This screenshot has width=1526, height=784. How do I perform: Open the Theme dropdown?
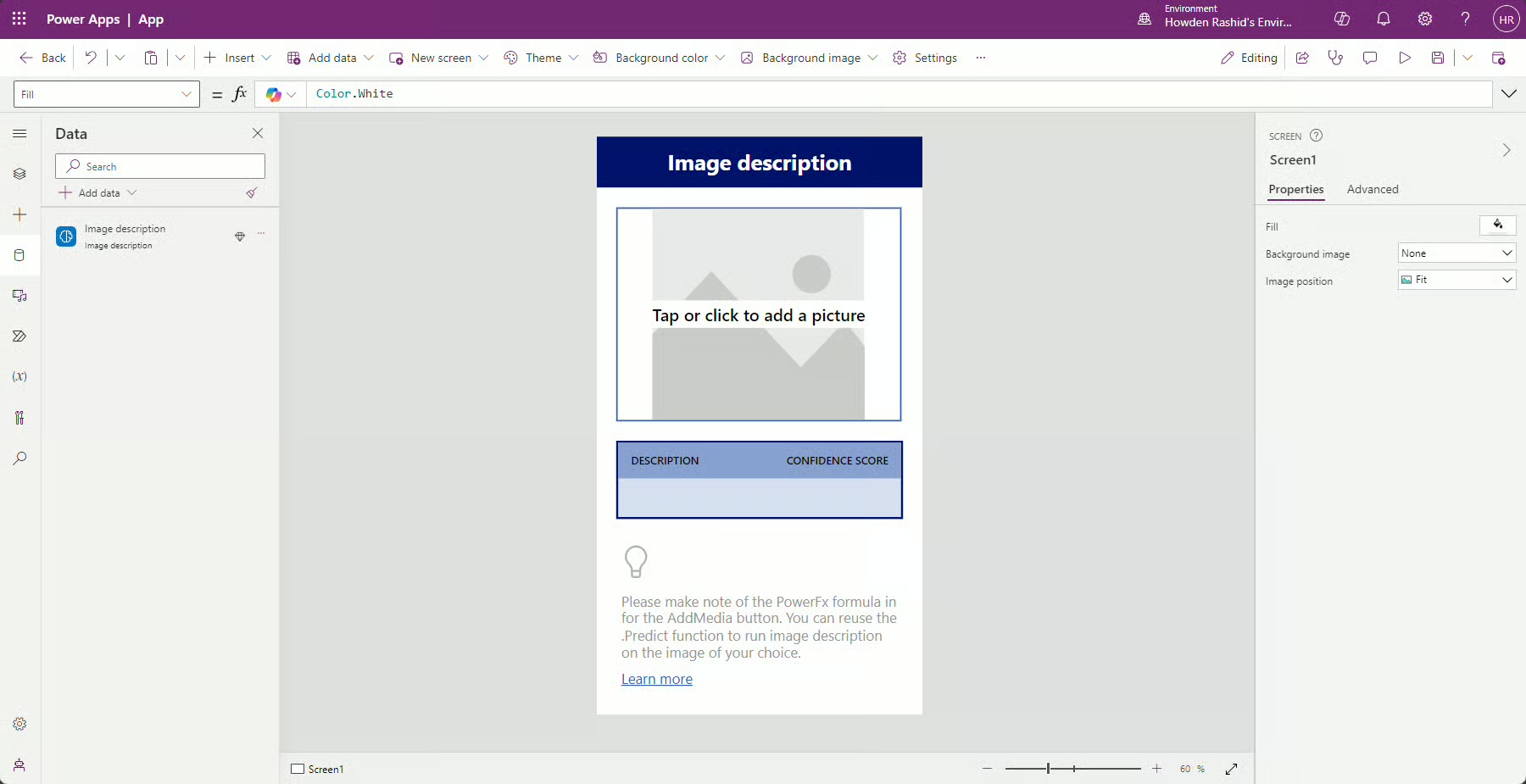[x=541, y=58]
